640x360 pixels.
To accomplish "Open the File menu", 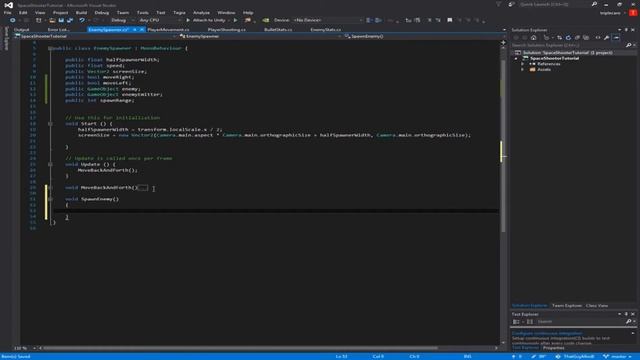I will tap(7, 13).
